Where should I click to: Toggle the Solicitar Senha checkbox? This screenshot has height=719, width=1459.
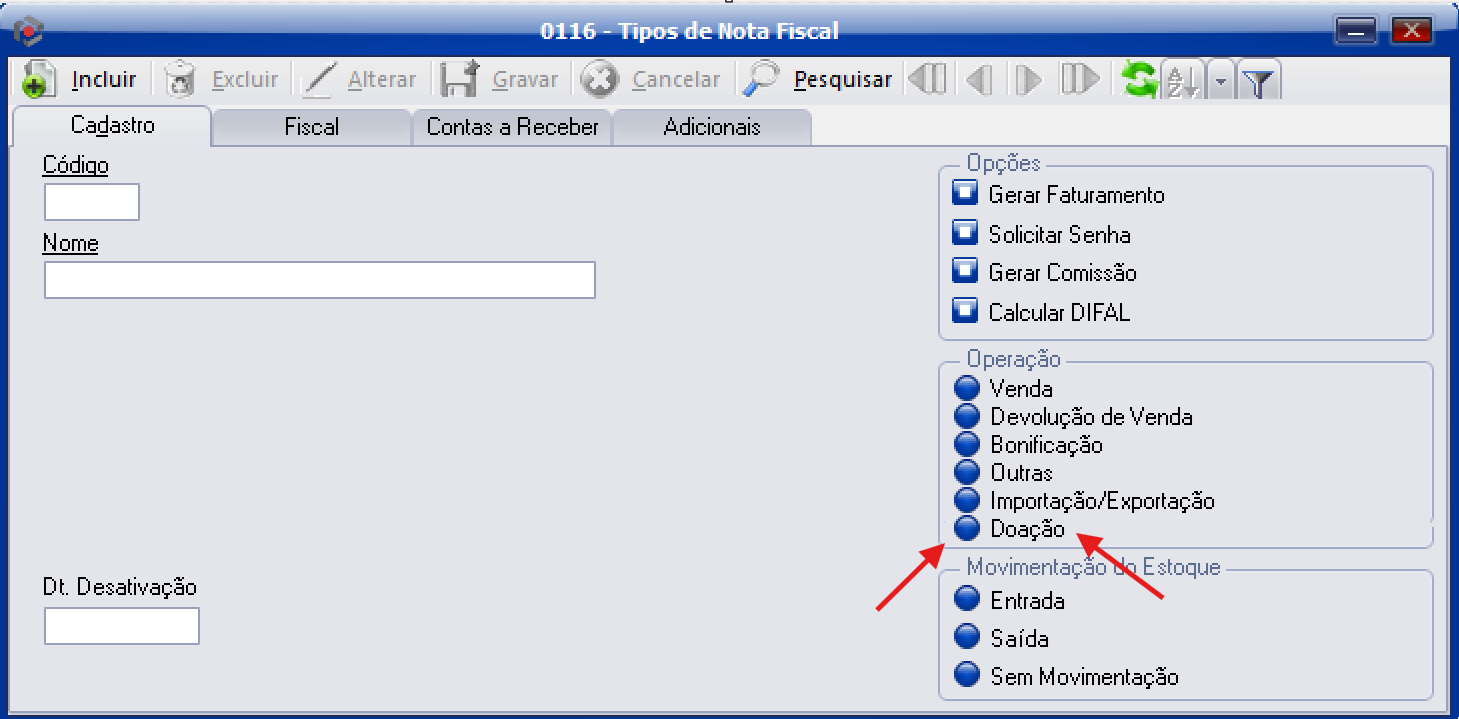(965, 234)
